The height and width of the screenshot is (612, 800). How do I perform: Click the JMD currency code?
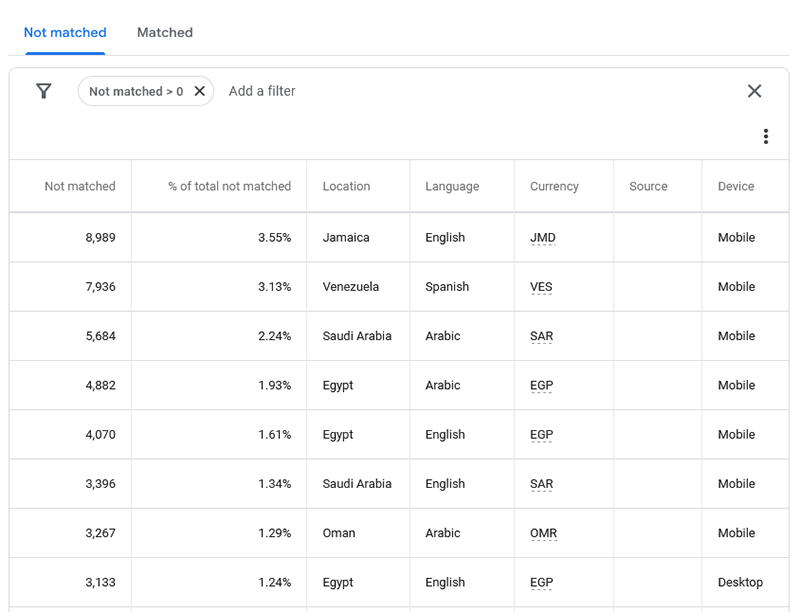coord(543,238)
